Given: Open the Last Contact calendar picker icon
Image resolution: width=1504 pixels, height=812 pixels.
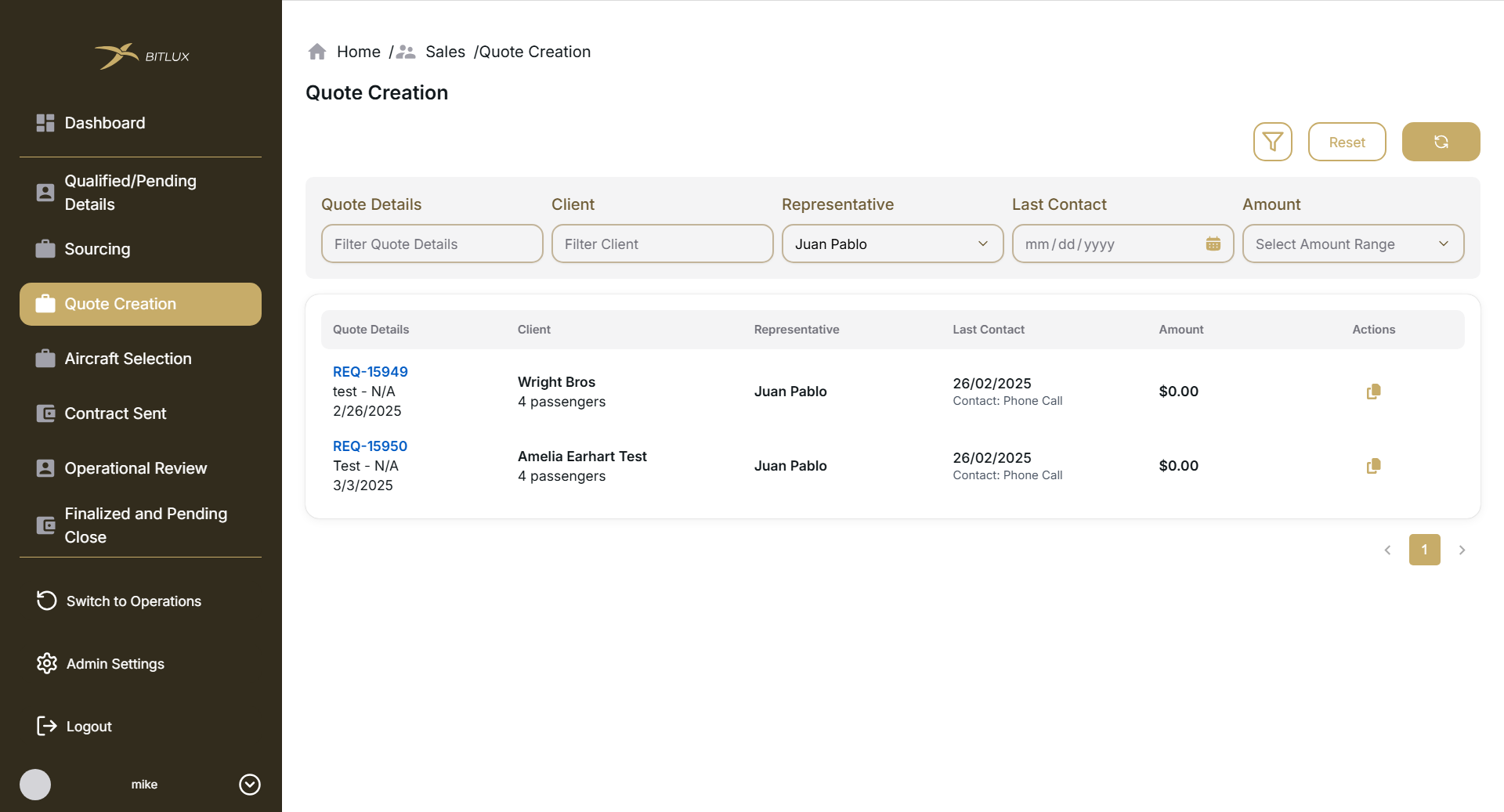Looking at the screenshot, I should pyautogui.click(x=1213, y=244).
